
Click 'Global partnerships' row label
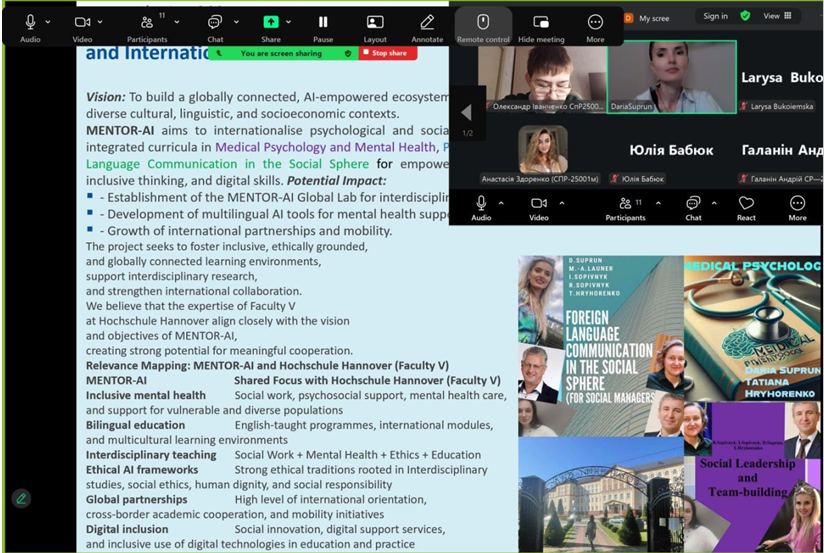click(x=136, y=499)
